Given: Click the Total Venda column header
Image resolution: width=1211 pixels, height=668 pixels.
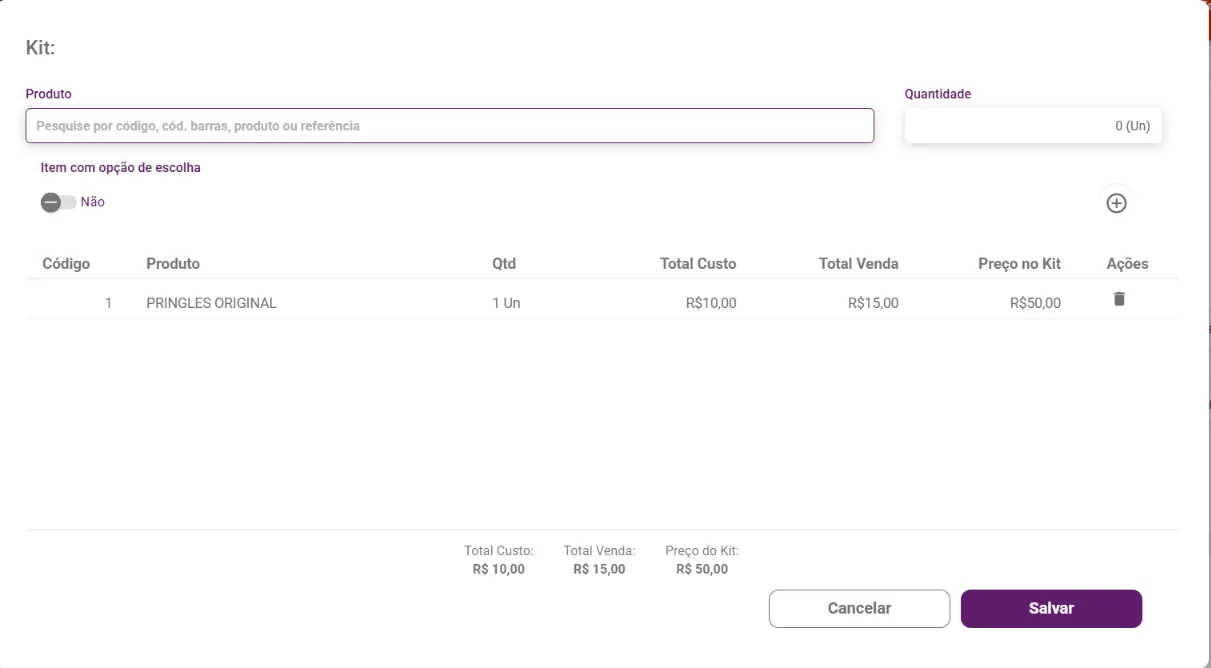Looking at the screenshot, I should pyautogui.click(x=858, y=264).
